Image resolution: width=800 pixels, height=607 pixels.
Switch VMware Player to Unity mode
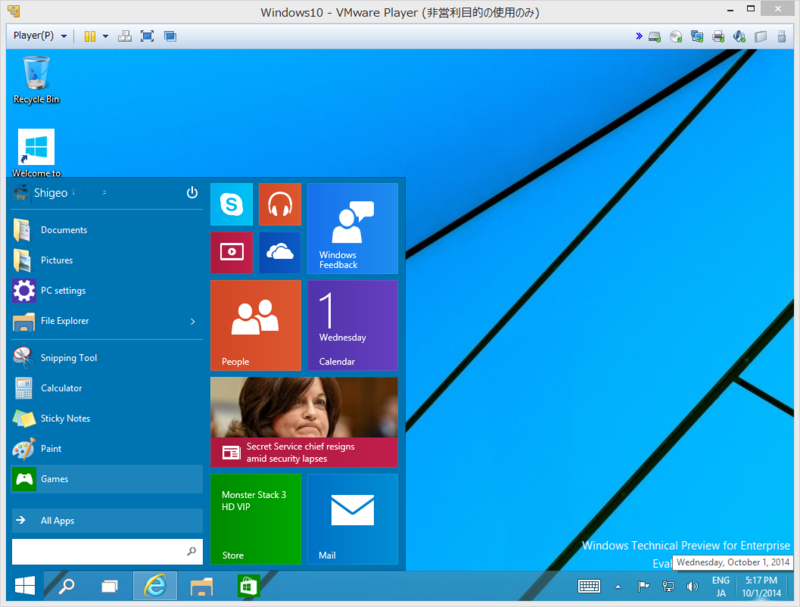pyautogui.click(x=170, y=36)
